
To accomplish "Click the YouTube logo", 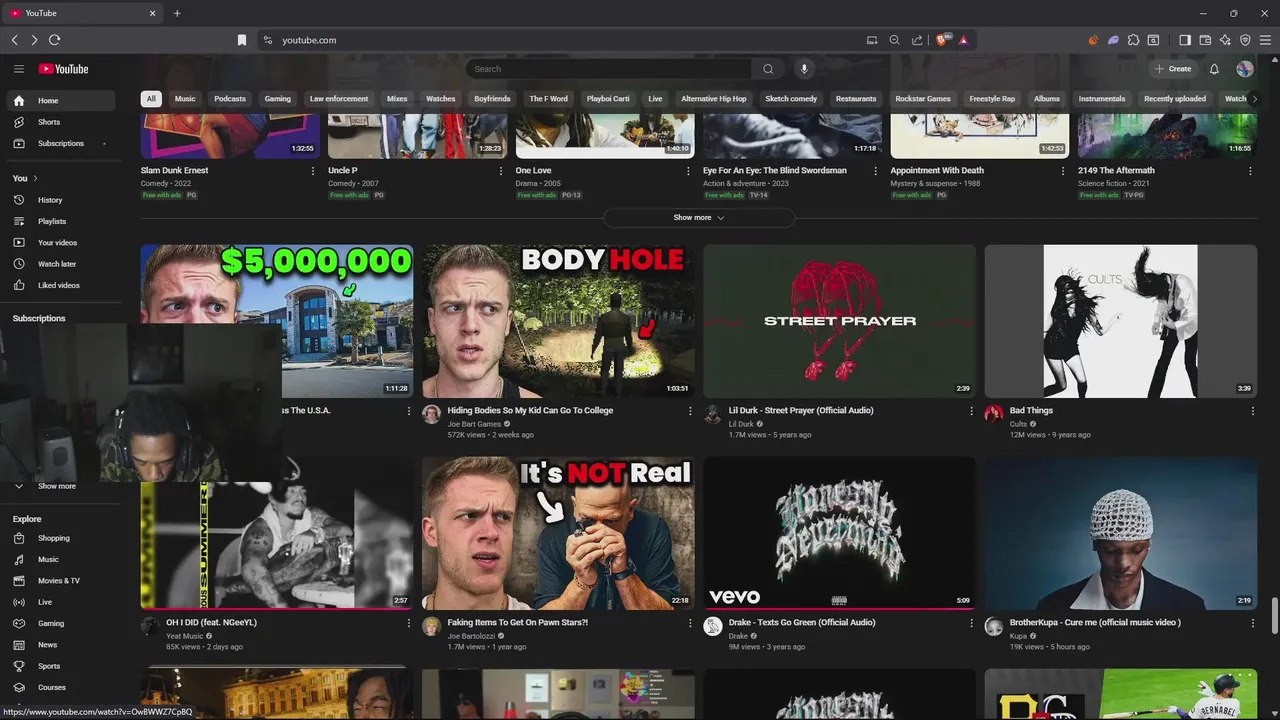I will (64, 69).
